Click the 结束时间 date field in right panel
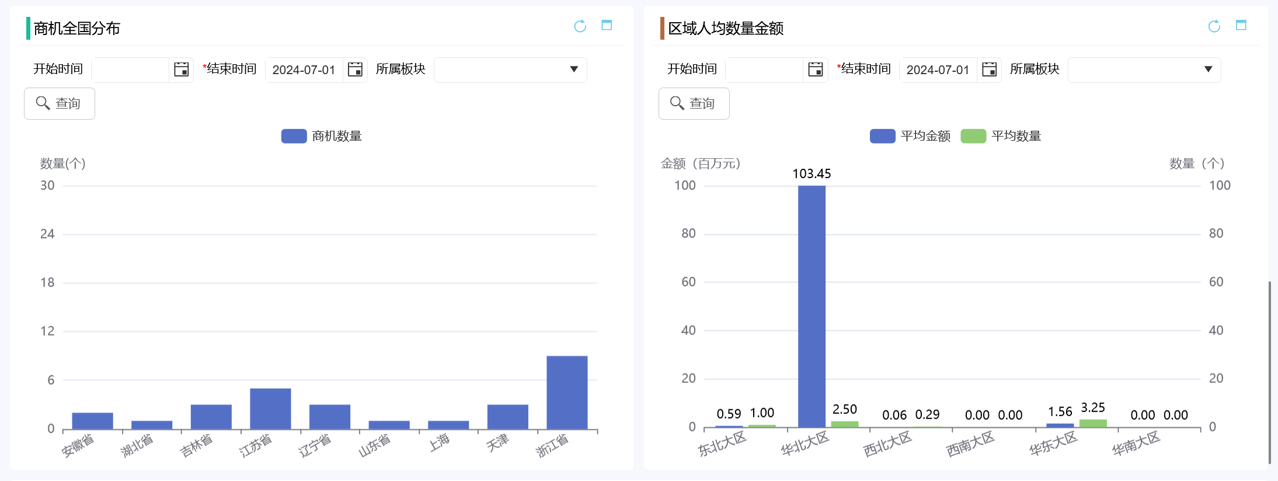The image size is (1278, 481). coord(937,69)
